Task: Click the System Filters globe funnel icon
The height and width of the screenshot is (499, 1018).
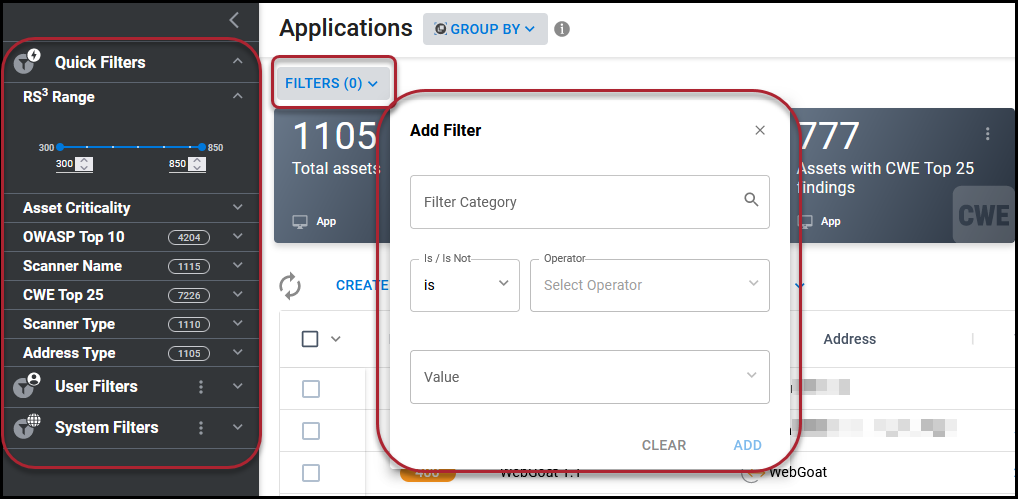Action: (27, 426)
